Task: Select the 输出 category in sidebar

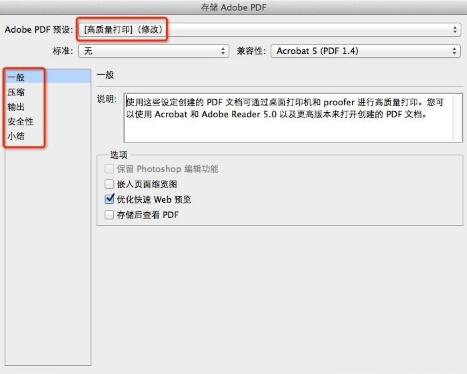Action: (x=48, y=107)
